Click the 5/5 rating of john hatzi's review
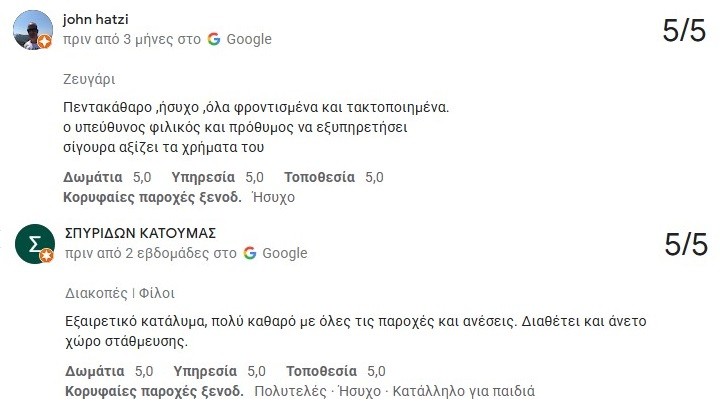This screenshot has height=412, width=720. coord(684,30)
